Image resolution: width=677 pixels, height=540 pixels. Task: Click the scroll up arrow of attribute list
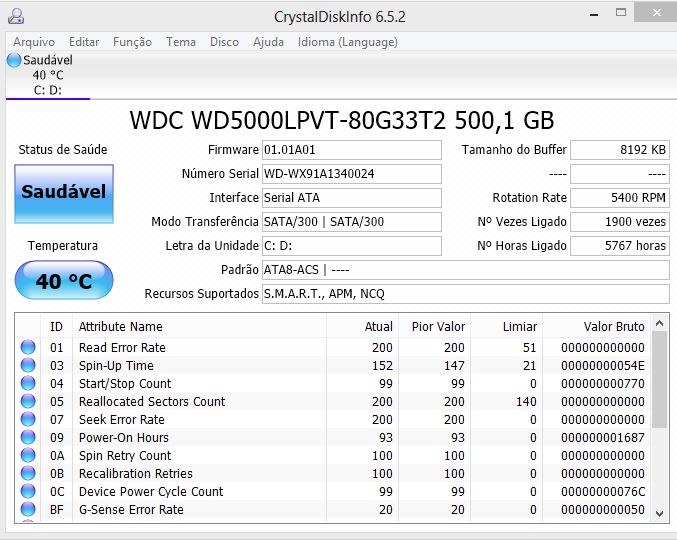[x=659, y=323]
